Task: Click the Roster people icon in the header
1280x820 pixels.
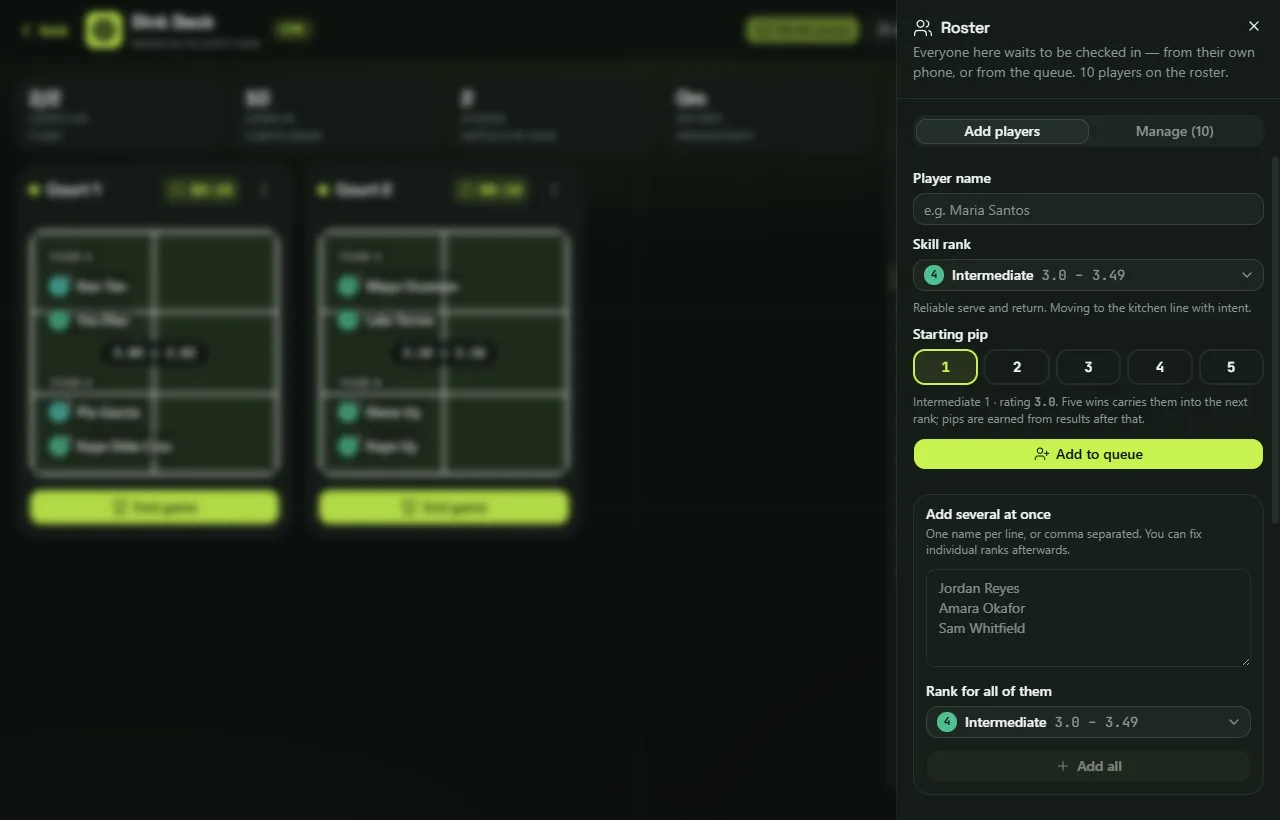Action: 923,27
